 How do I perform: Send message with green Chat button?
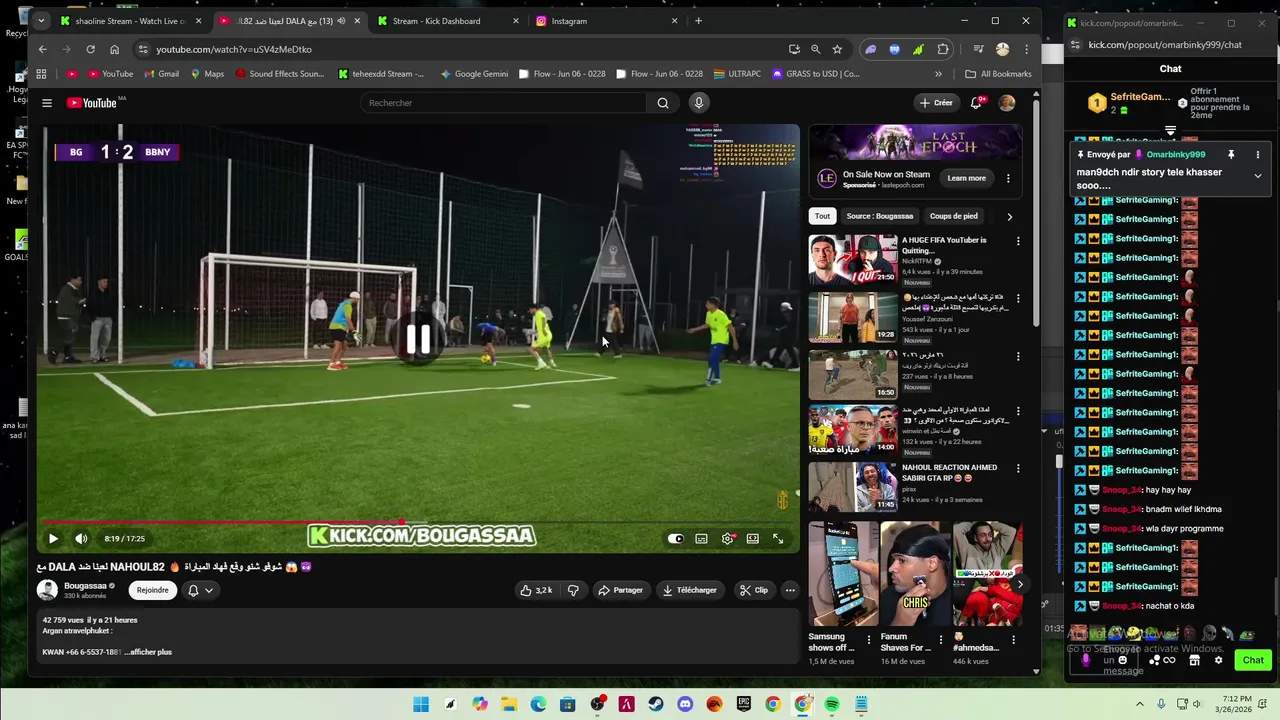pos(1253,660)
